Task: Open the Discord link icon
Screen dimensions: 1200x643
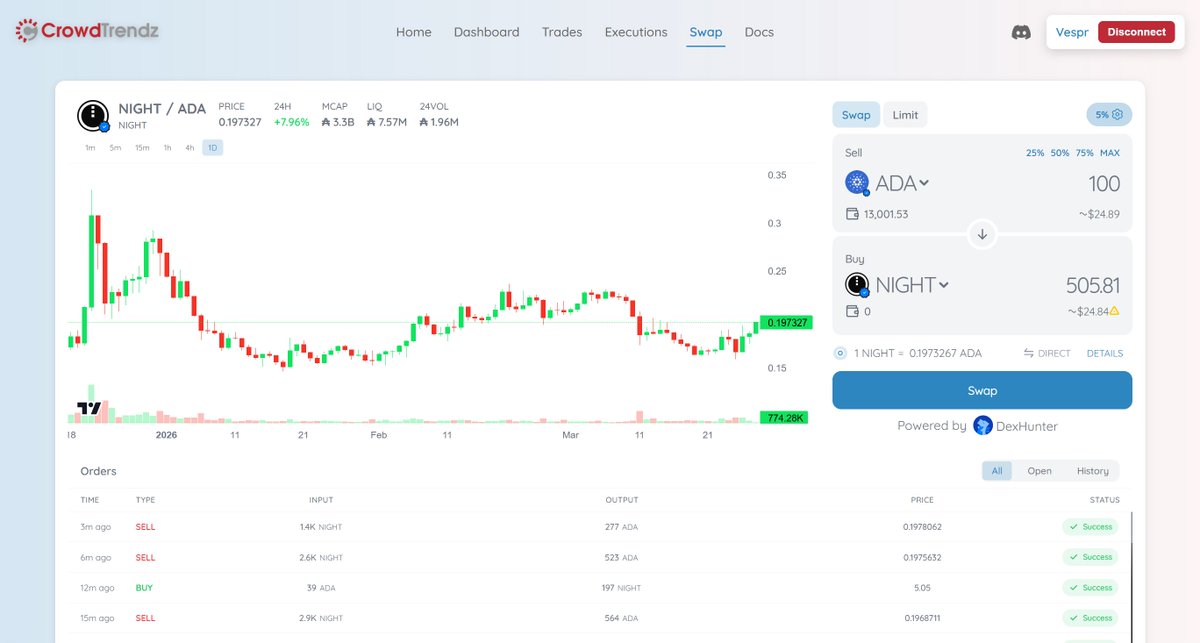Action: tap(1021, 32)
